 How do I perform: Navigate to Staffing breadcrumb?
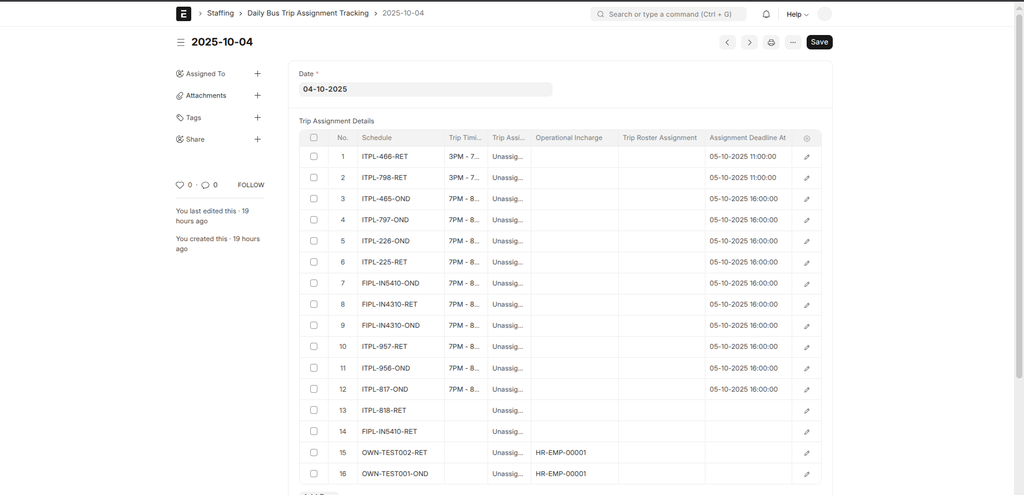(x=220, y=14)
